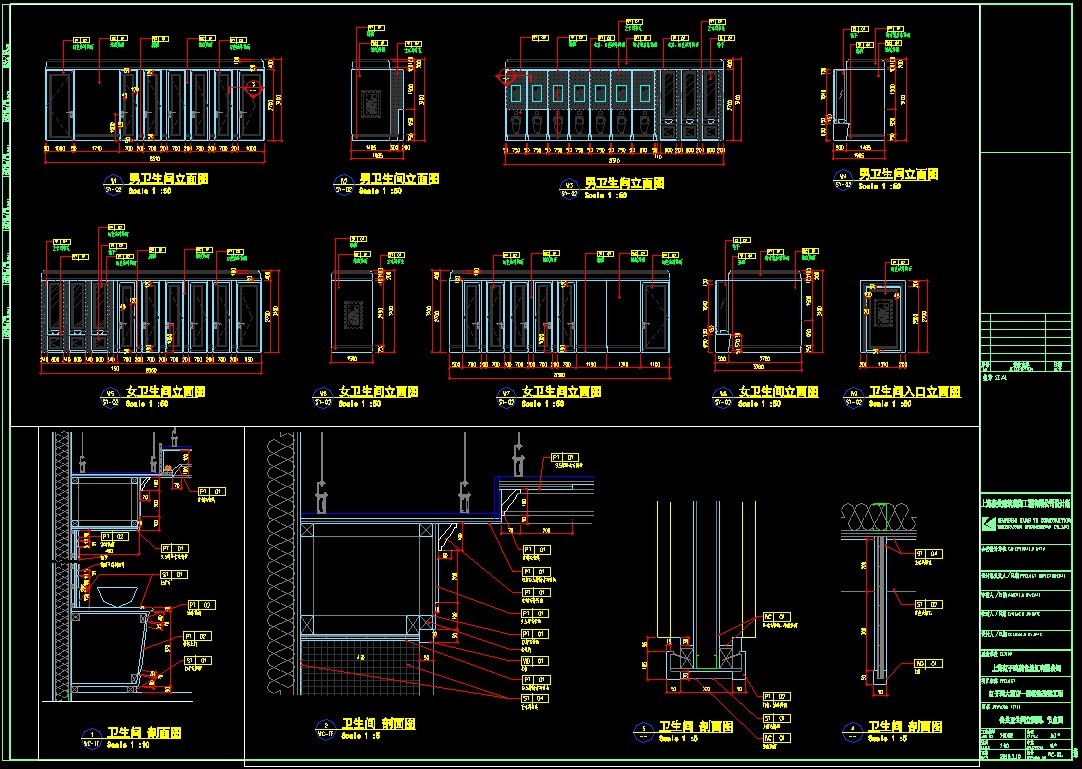Select title 男卫生间立面图 beside tag M3

tap(624, 183)
